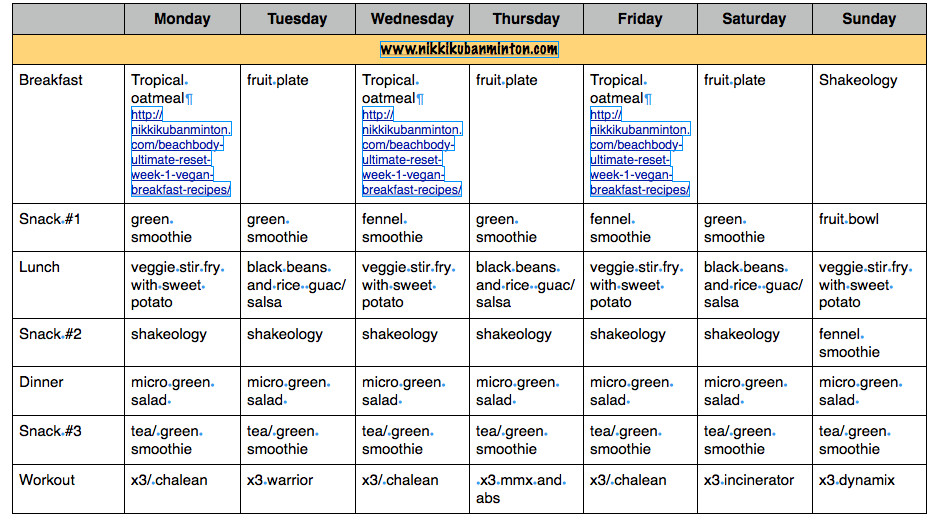This screenshot has width=939, height=525.
Task: Select Saturday's "x3 incinerator" workout cell
Action: coord(750,480)
